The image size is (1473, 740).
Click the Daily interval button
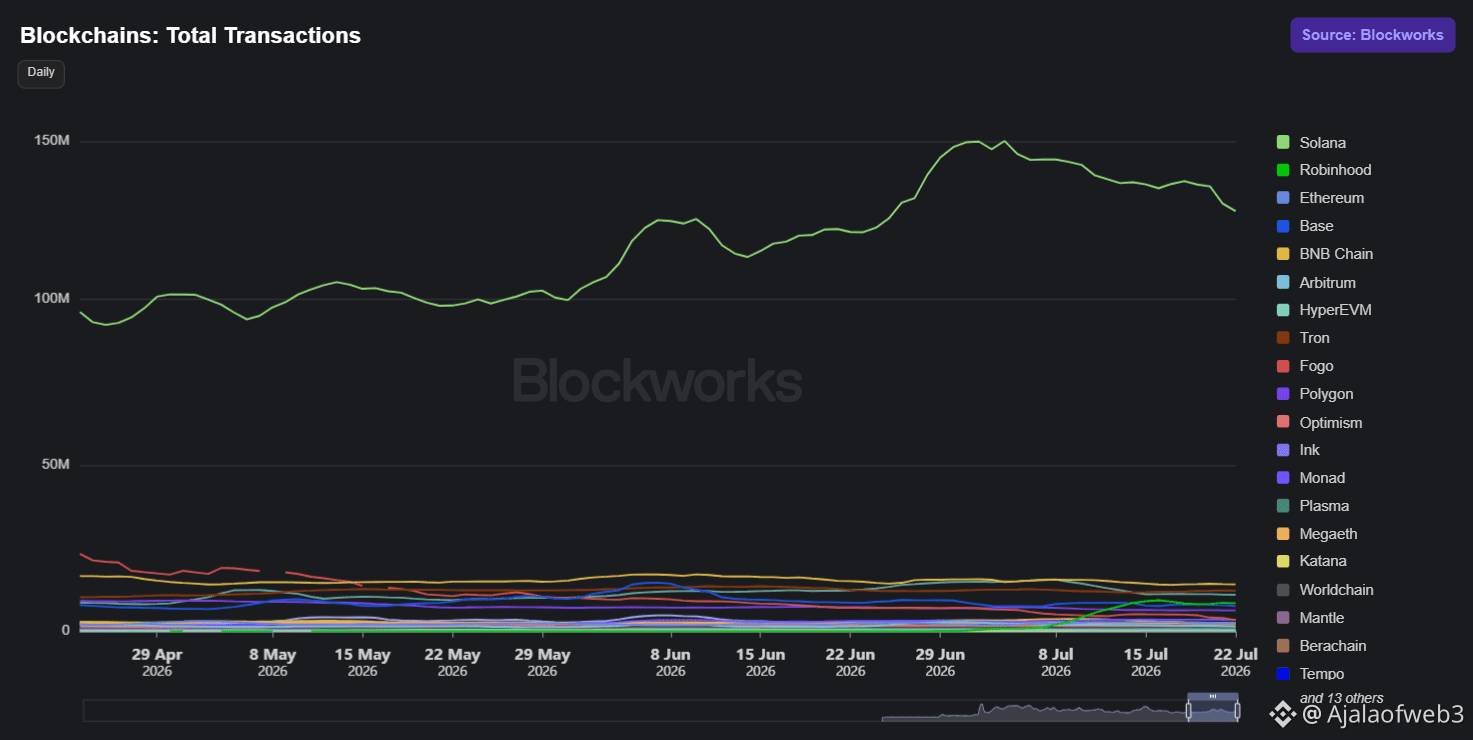tap(41, 73)
